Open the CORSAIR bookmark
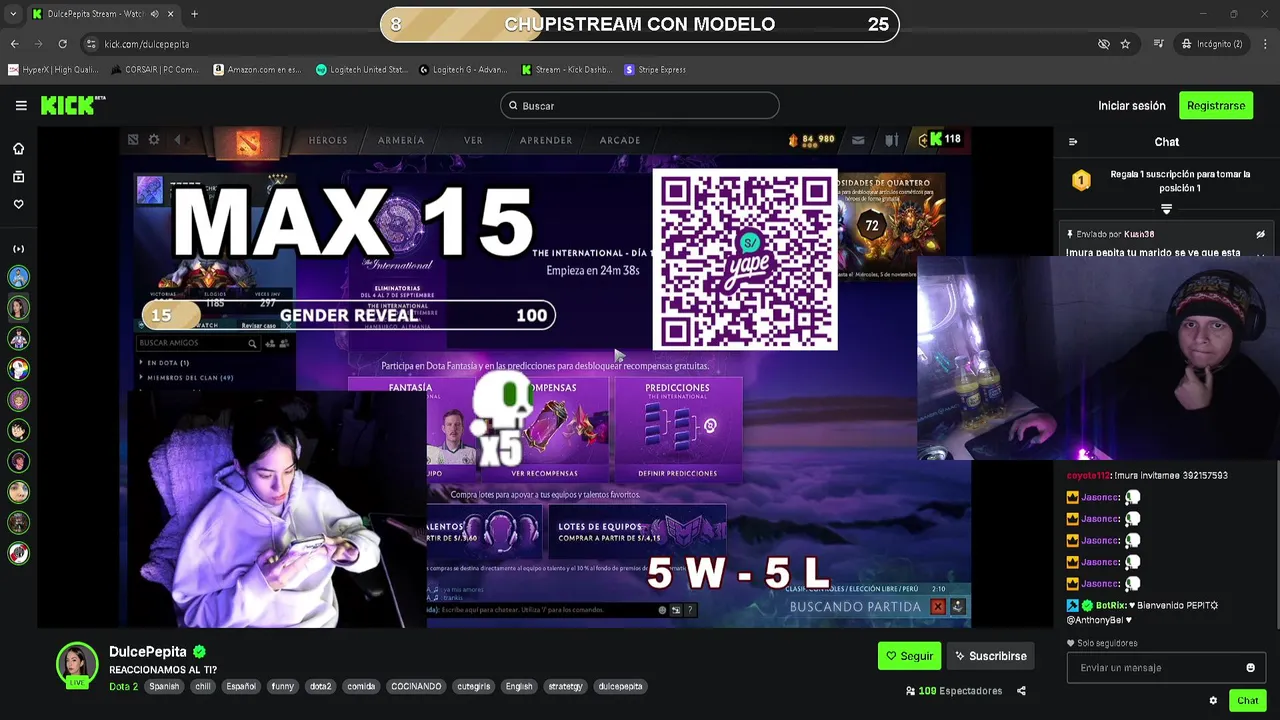 (154, 70)
